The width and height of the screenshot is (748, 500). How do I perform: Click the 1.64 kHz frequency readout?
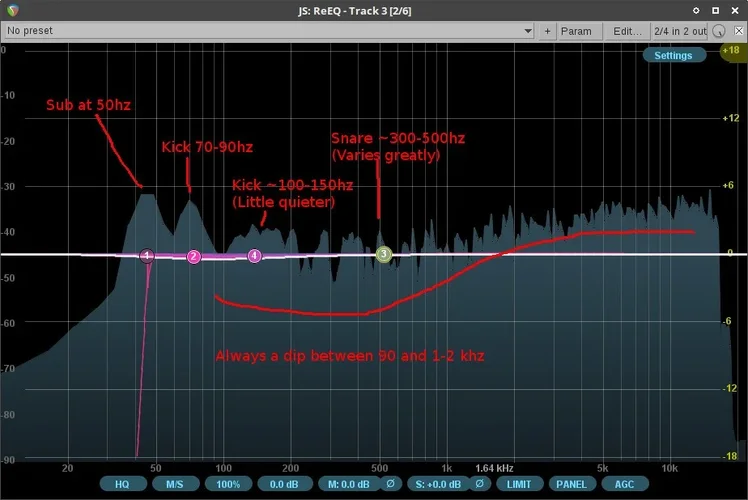pos(494,469)
